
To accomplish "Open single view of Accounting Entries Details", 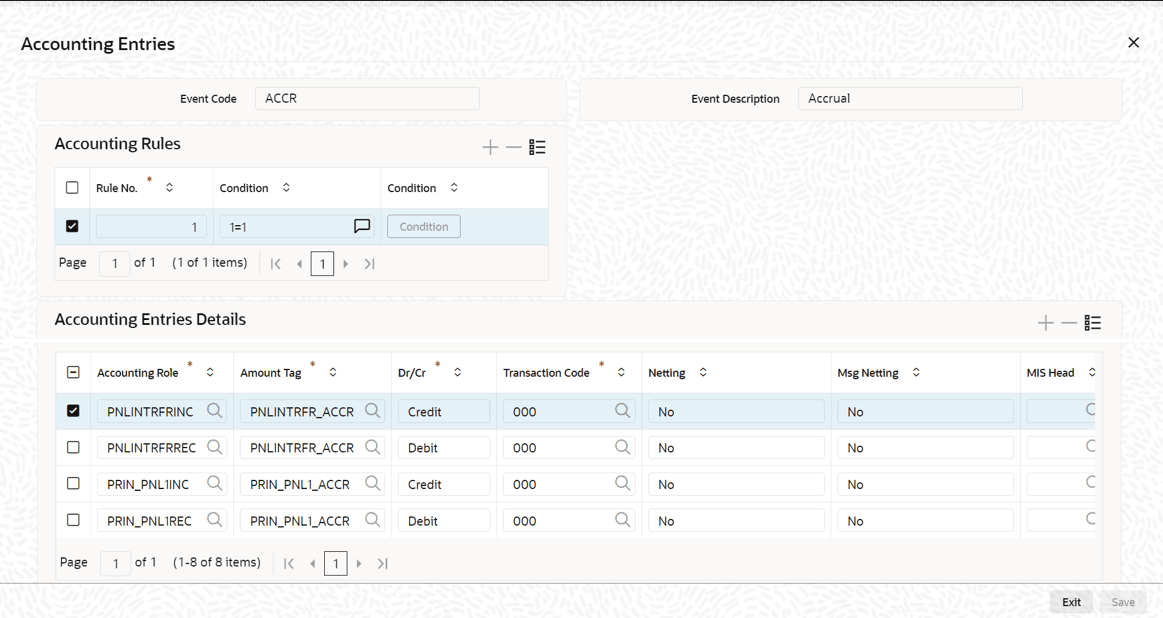I will click(1093, 323).
